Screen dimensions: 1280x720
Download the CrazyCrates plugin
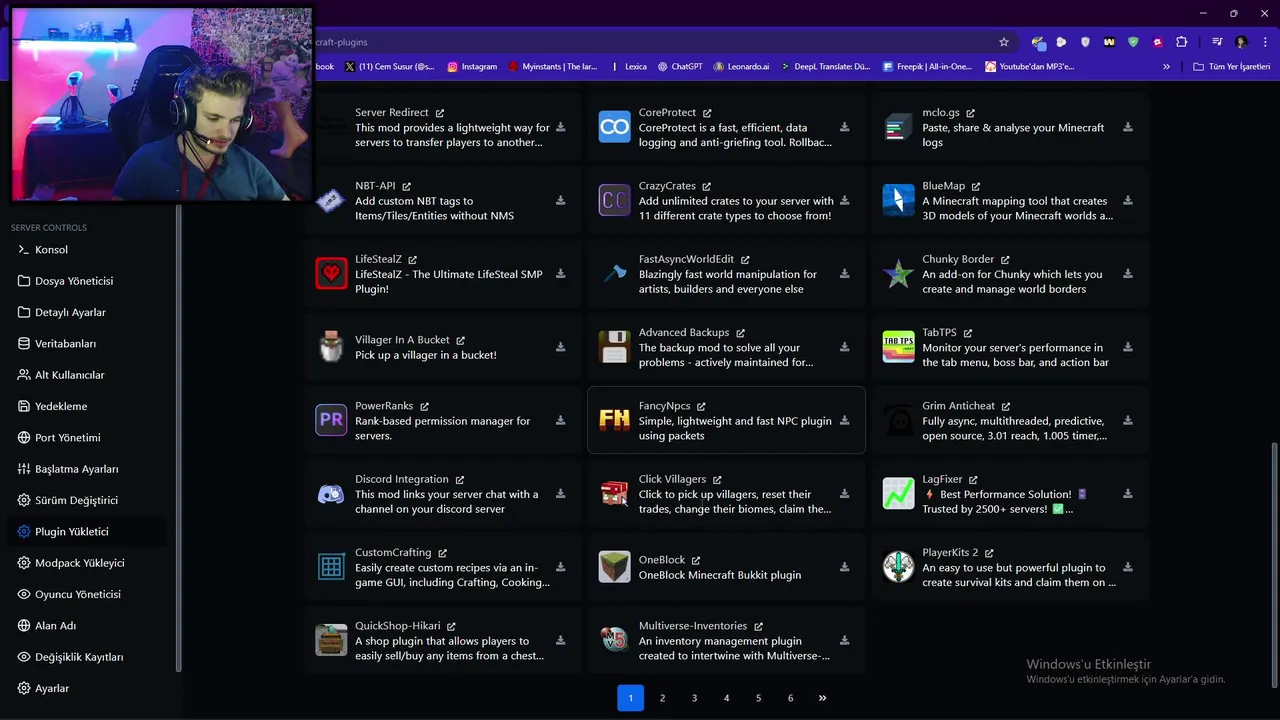(x=845, y=200)
